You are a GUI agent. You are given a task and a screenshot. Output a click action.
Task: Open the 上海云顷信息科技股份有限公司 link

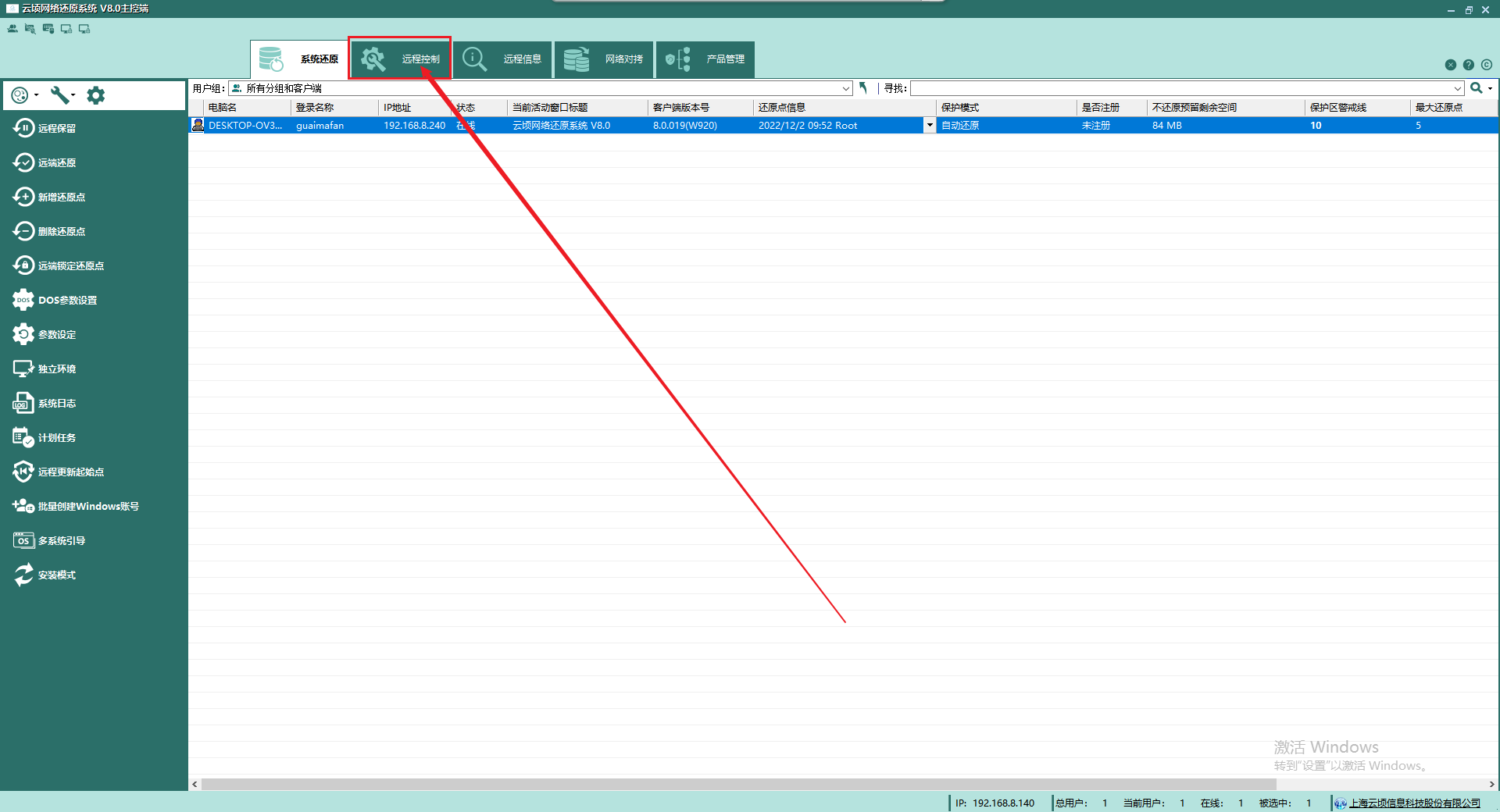(1414, 803)
